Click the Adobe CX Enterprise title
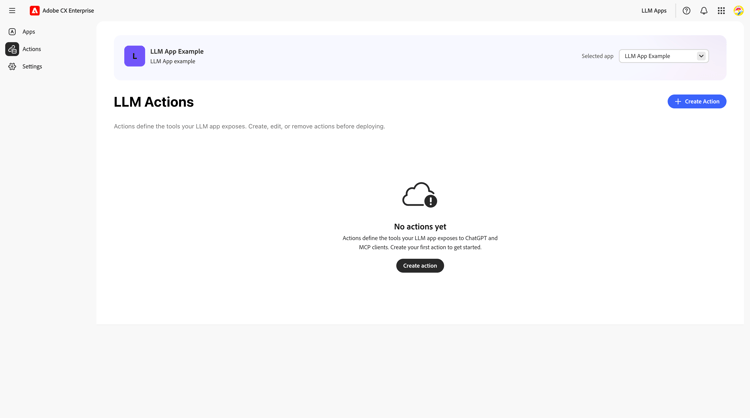 (68, 11)
